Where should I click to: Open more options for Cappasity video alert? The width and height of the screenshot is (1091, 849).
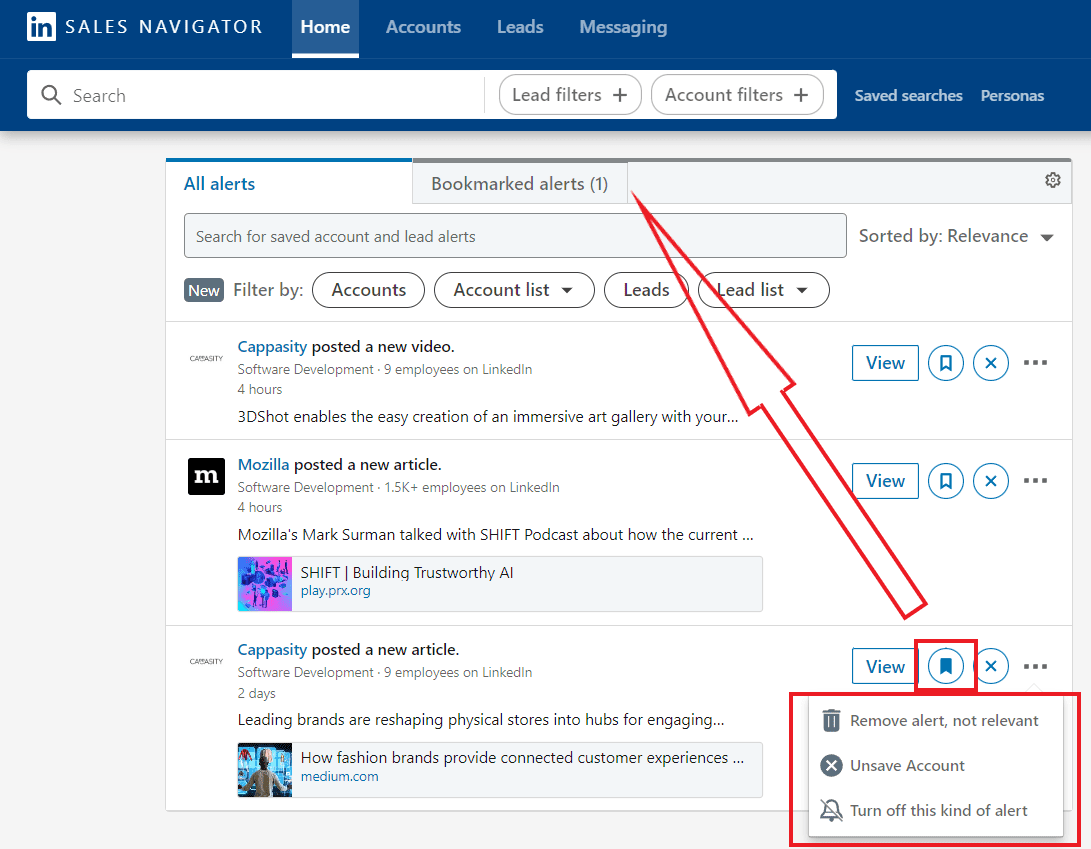(1036, 363)
